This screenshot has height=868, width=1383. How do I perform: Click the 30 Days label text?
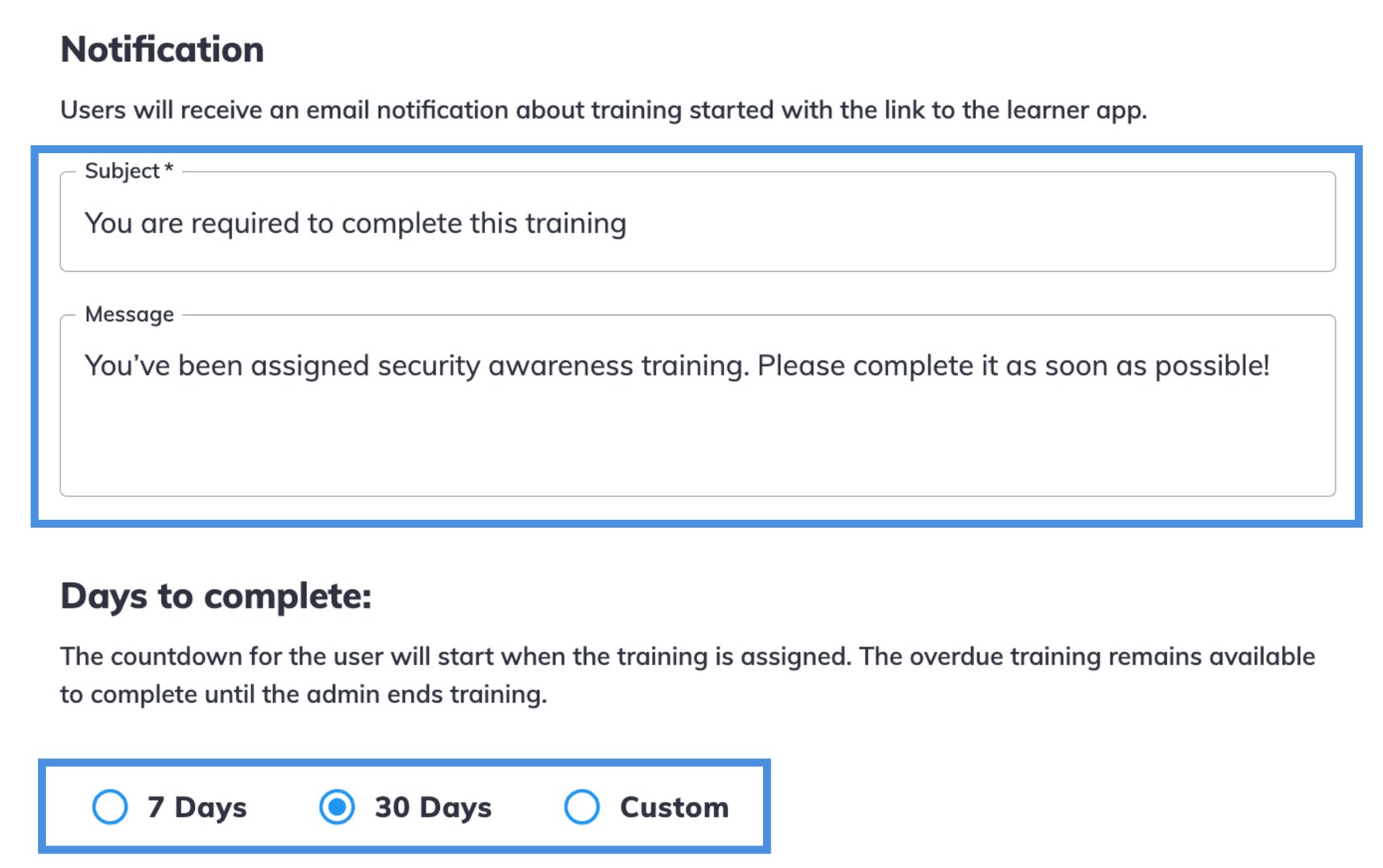[x=433, y=806]
